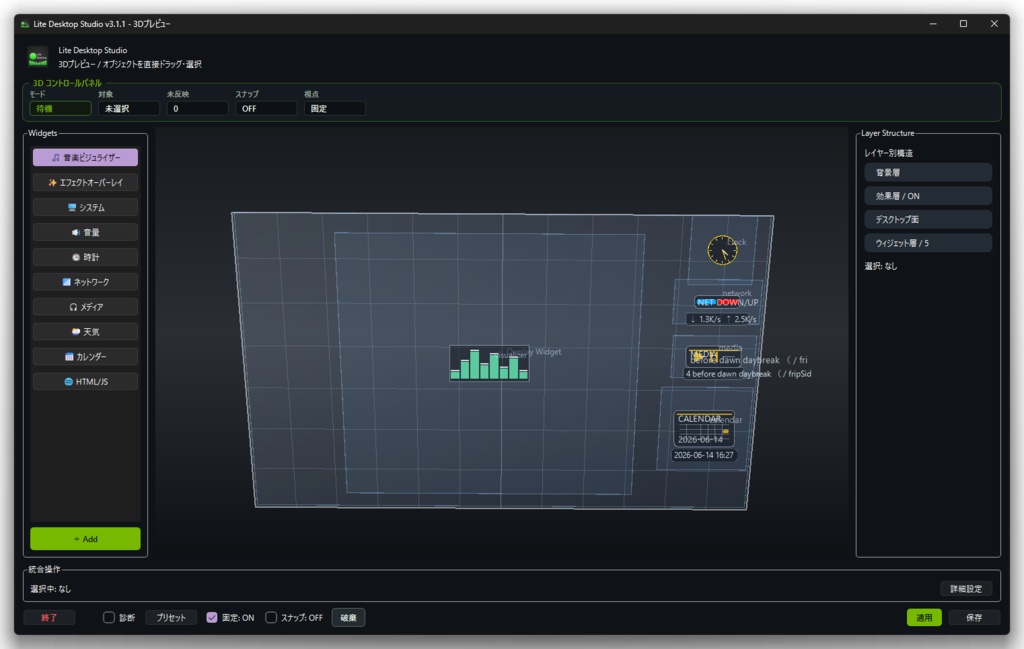Viewport: 1024px width, 649px height.
Task: Click the '3Dプレビュー / オブジェクトを直接ドラッグ・選択' subtitle
Action: [130, 64]
